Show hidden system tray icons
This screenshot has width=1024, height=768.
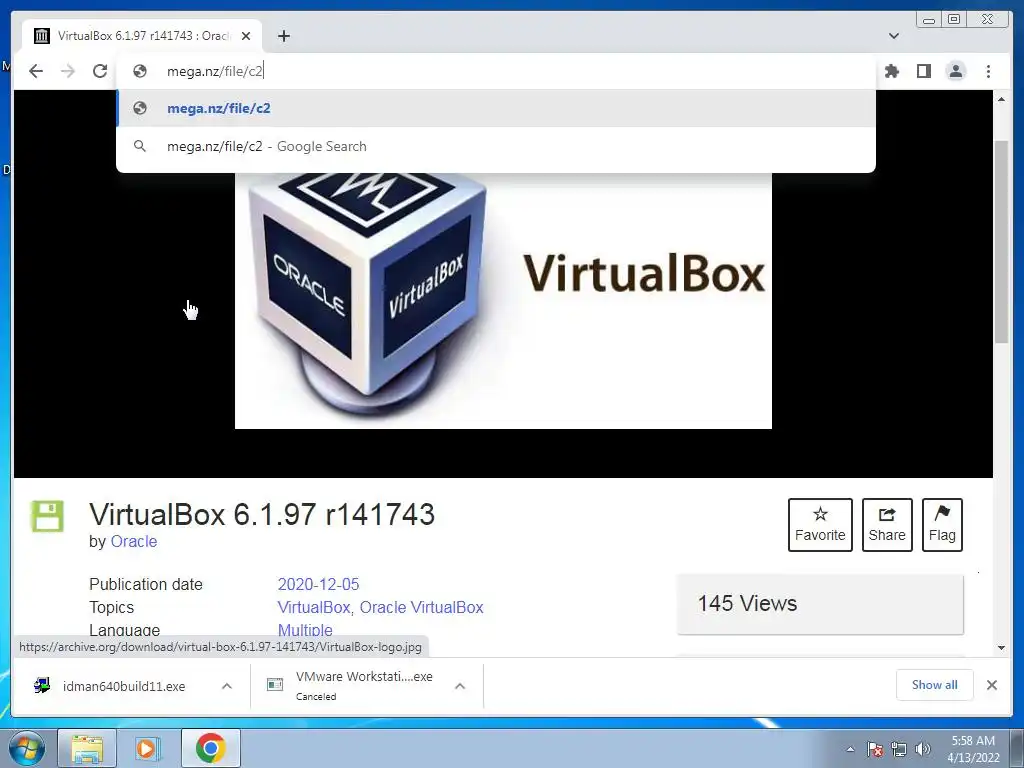(x=850, y=749)
